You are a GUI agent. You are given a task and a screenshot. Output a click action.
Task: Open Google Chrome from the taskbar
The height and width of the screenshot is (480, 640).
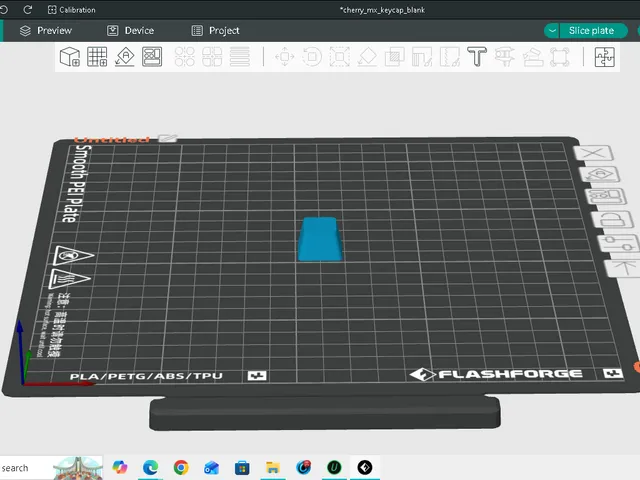(181, 467)
